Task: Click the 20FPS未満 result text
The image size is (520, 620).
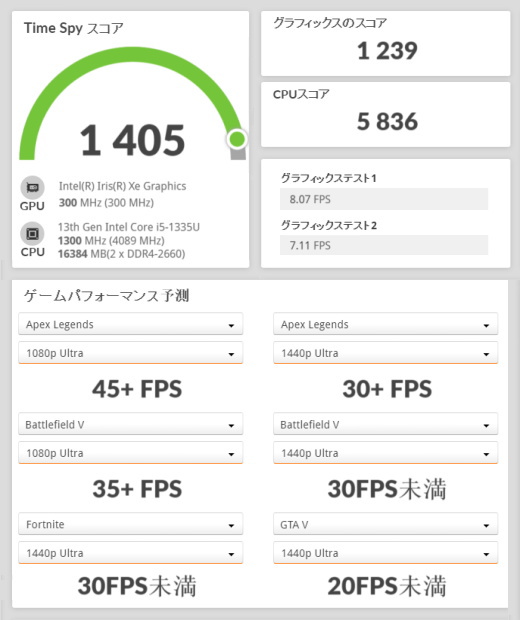Action: point(387,586)
